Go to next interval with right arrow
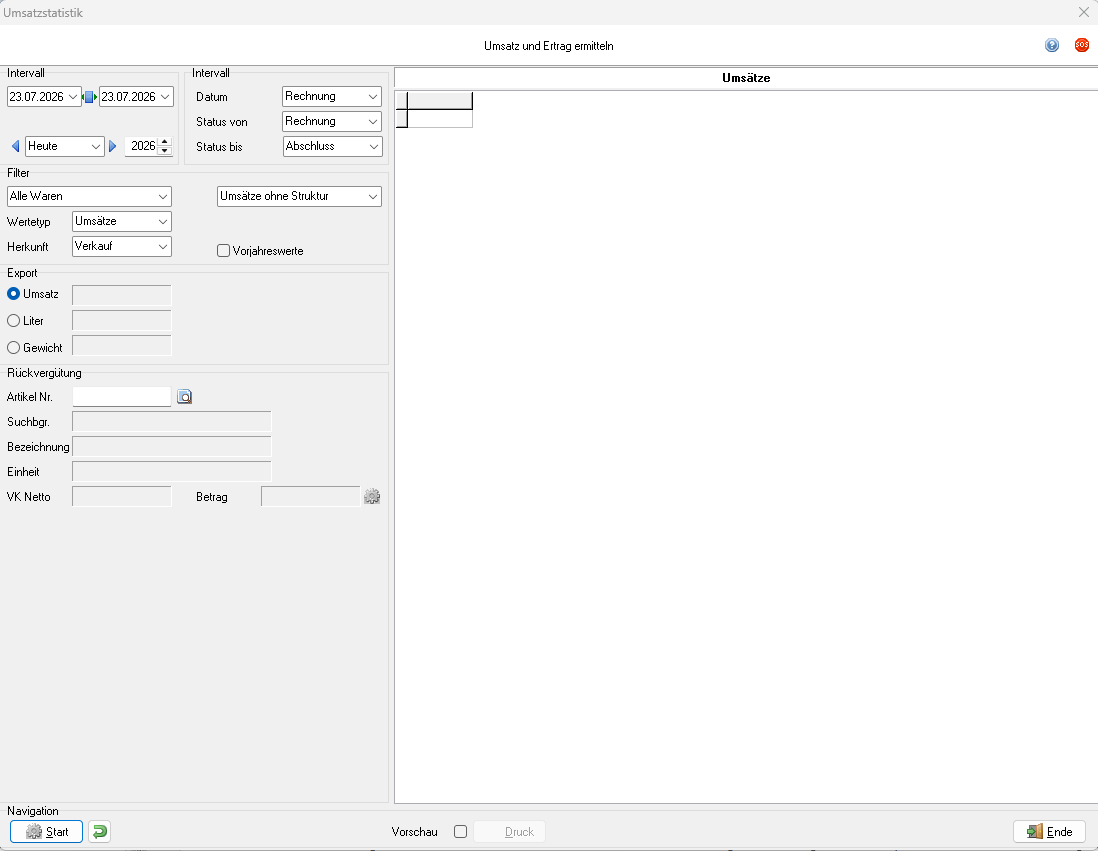Screen dimensions: 1098x851 112,146
